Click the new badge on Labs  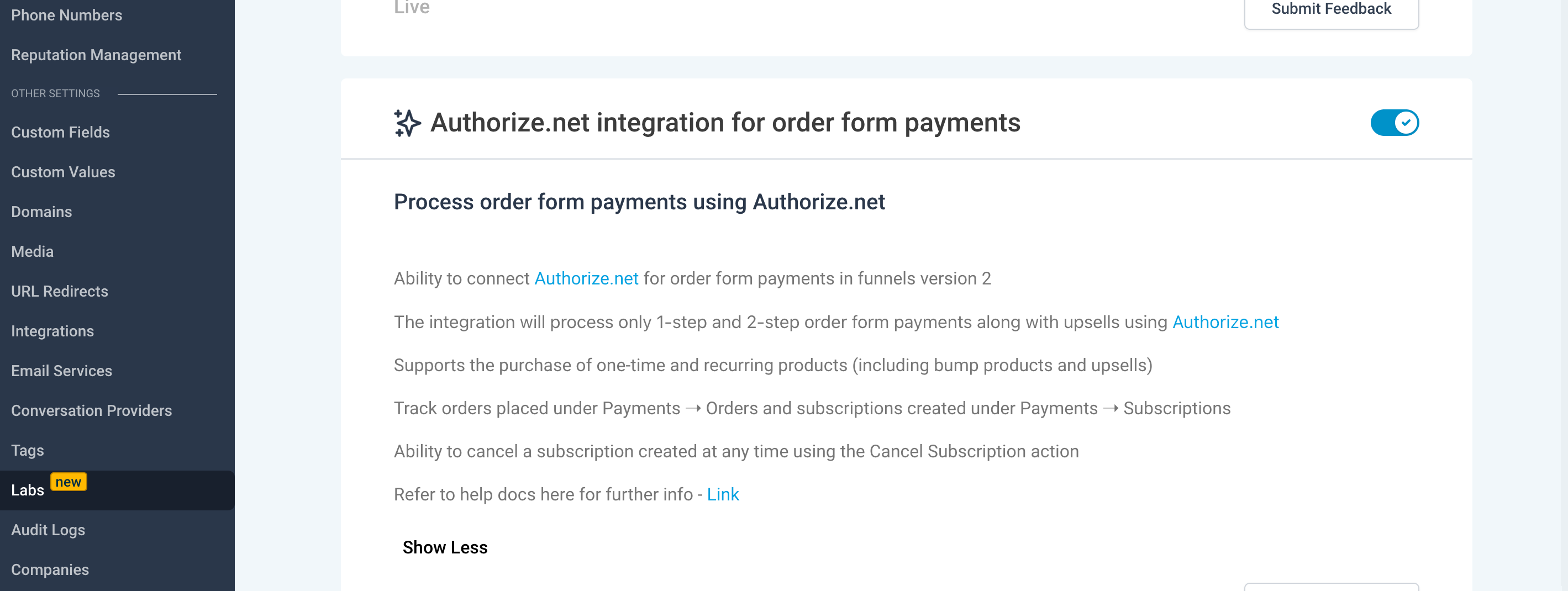click(x=68, y=482)
